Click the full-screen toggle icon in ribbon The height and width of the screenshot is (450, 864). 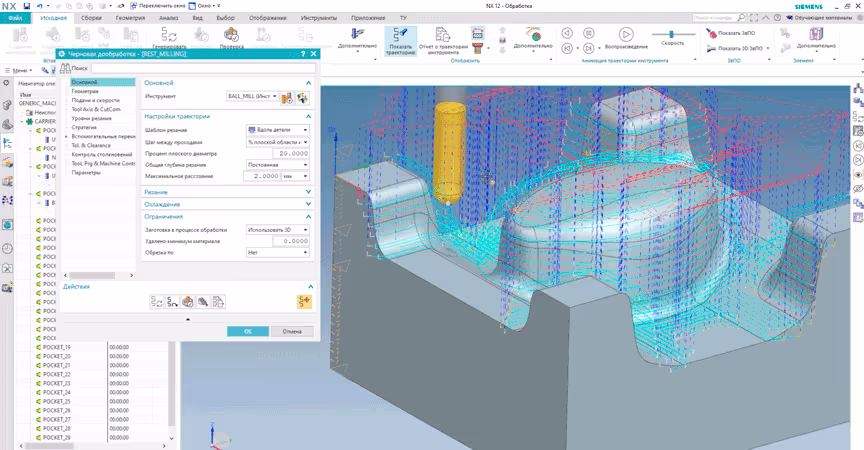754,18
